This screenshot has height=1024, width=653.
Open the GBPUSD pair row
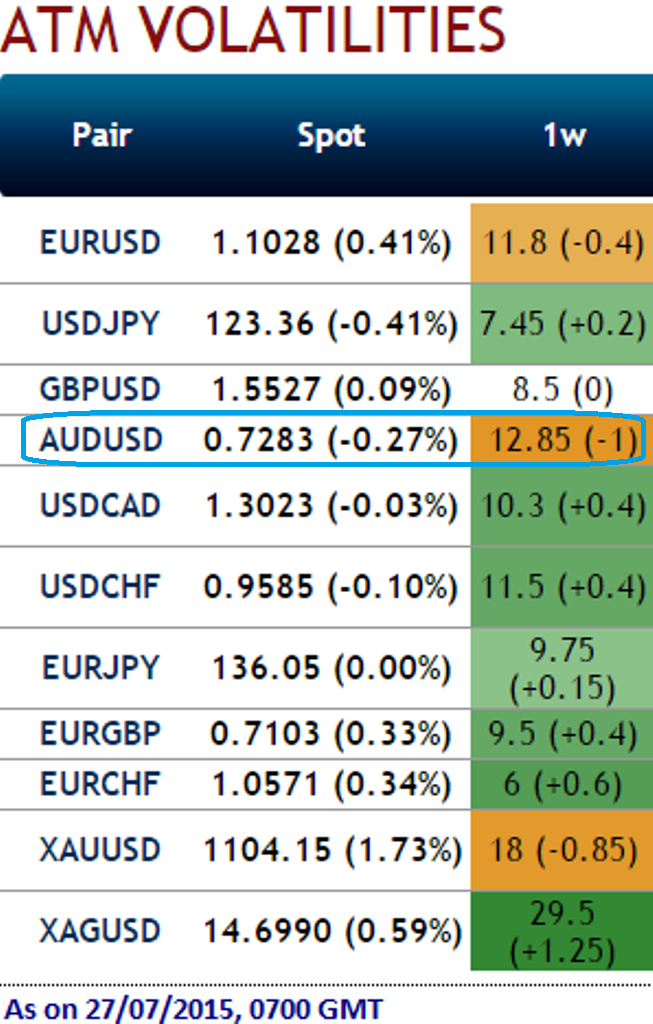click(100, 390)
